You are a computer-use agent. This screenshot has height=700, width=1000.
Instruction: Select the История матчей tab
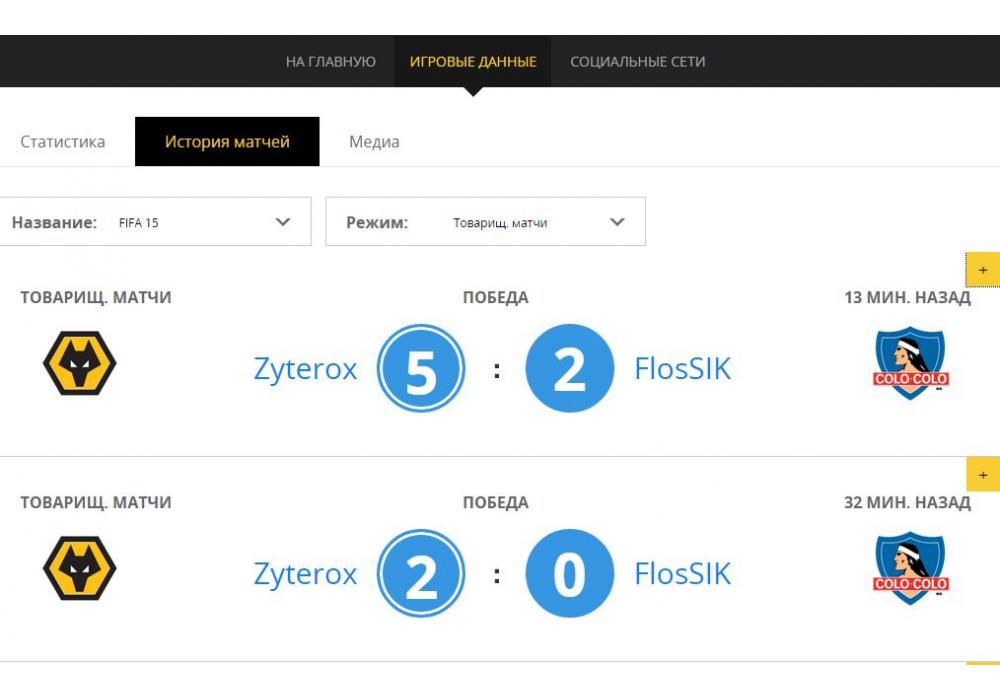[227, 142]
